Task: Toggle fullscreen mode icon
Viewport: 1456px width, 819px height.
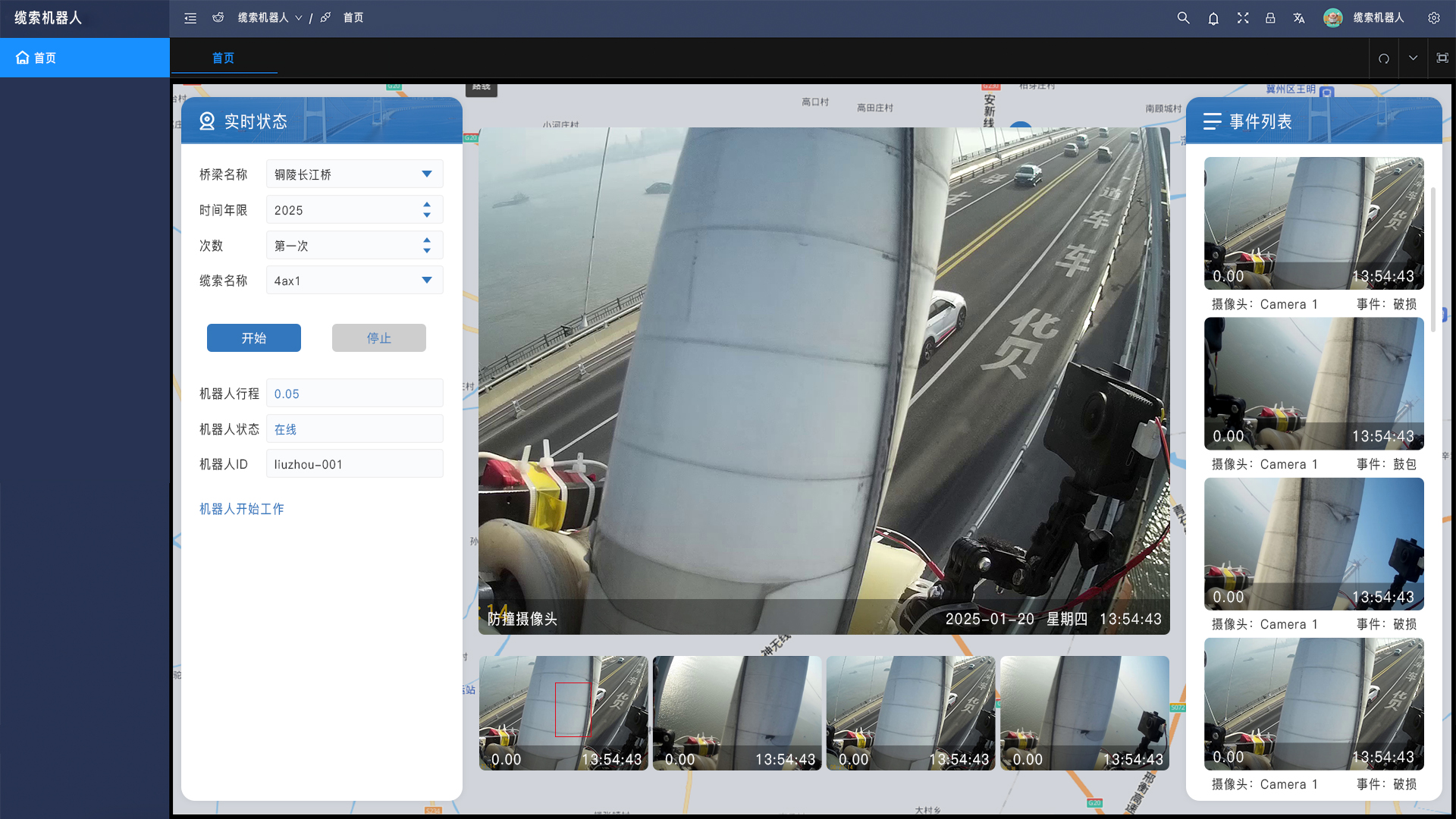Action: [x=1243, y=18]
